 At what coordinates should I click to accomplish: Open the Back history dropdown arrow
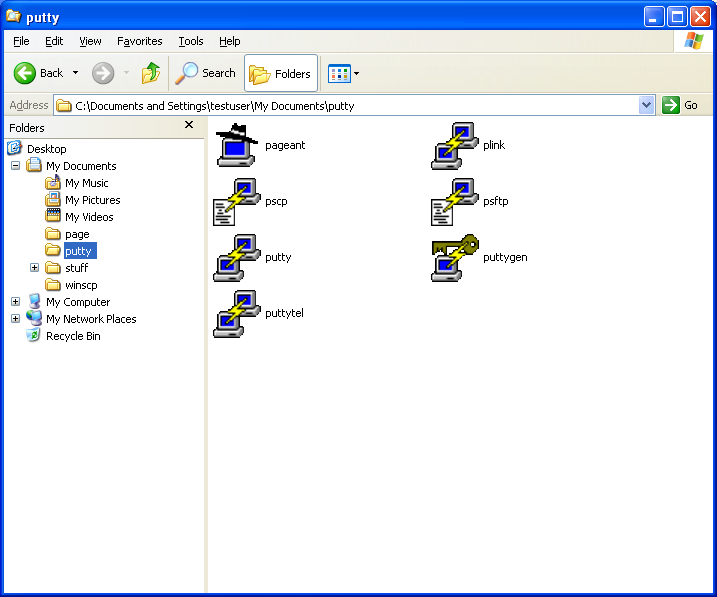point(75,73)
